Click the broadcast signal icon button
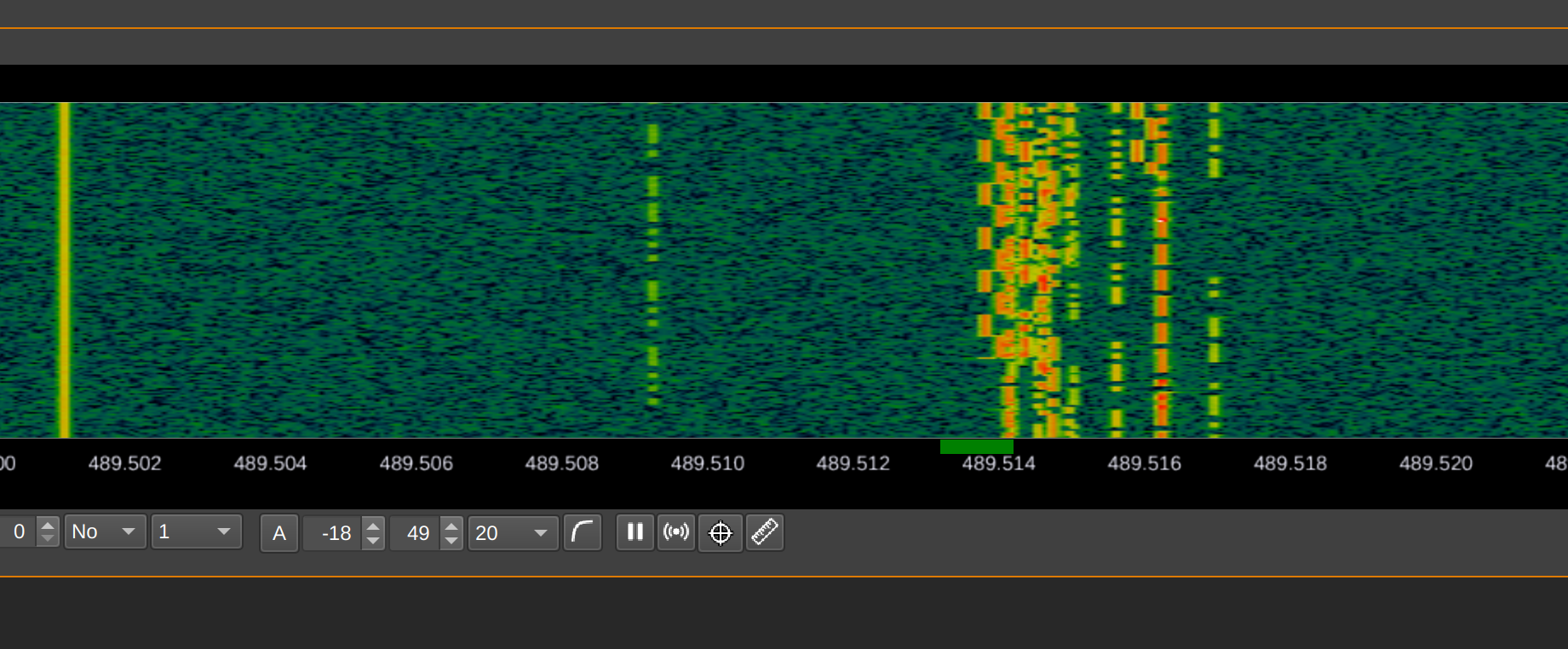This screenshot has height=649, width=1568. click(676, 532)
